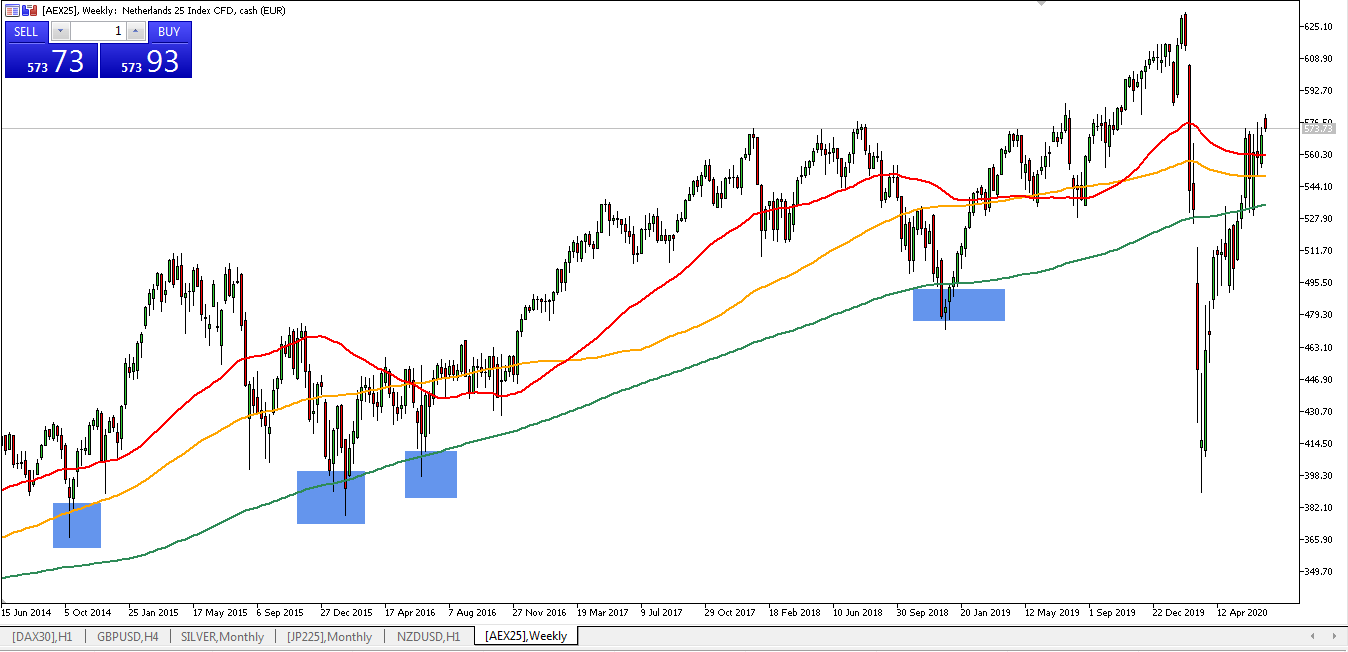Click the sell price 573 73 tile

click(x=51, y=61)
